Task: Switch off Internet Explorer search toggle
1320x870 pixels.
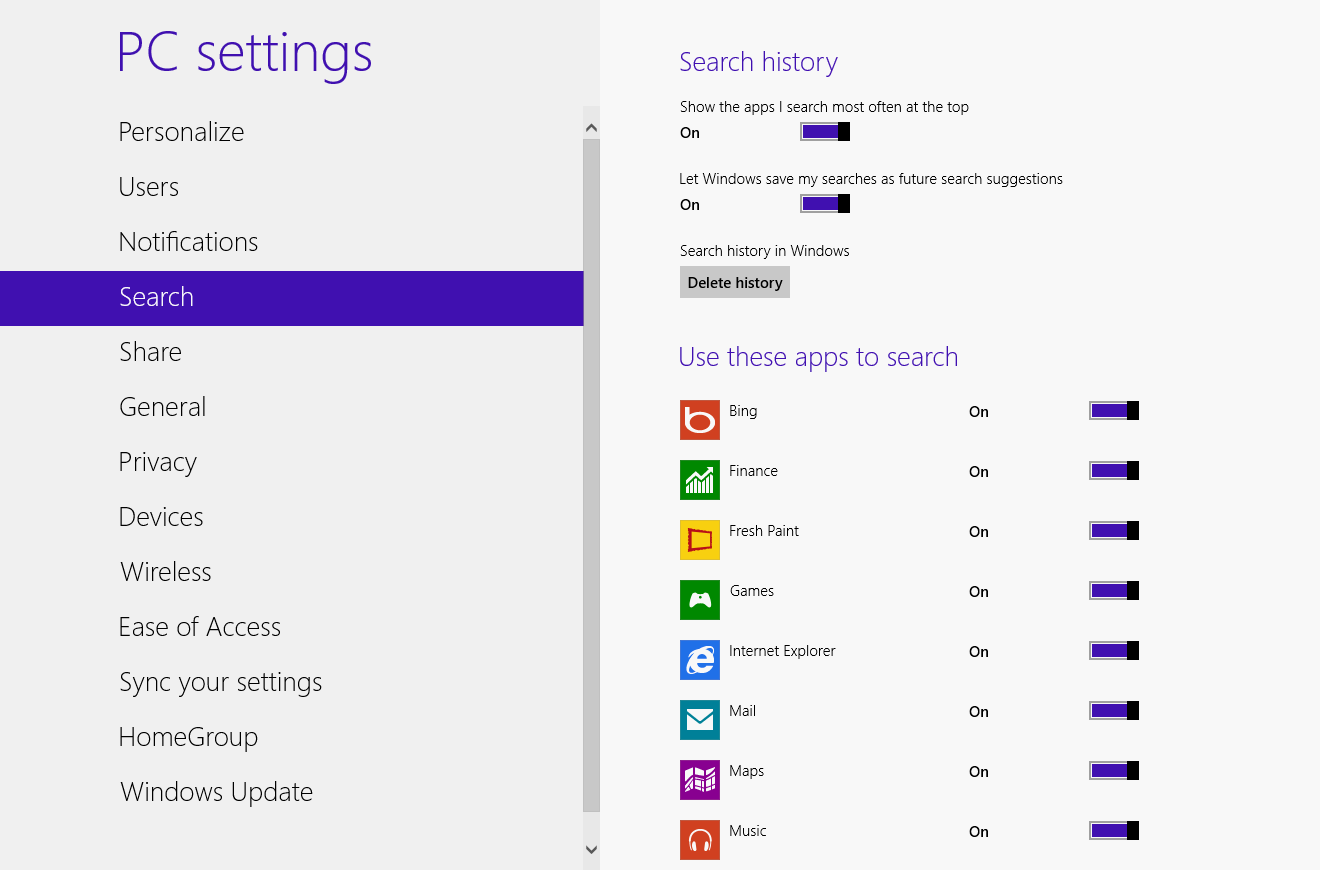Action: [x=1114, y=651]
